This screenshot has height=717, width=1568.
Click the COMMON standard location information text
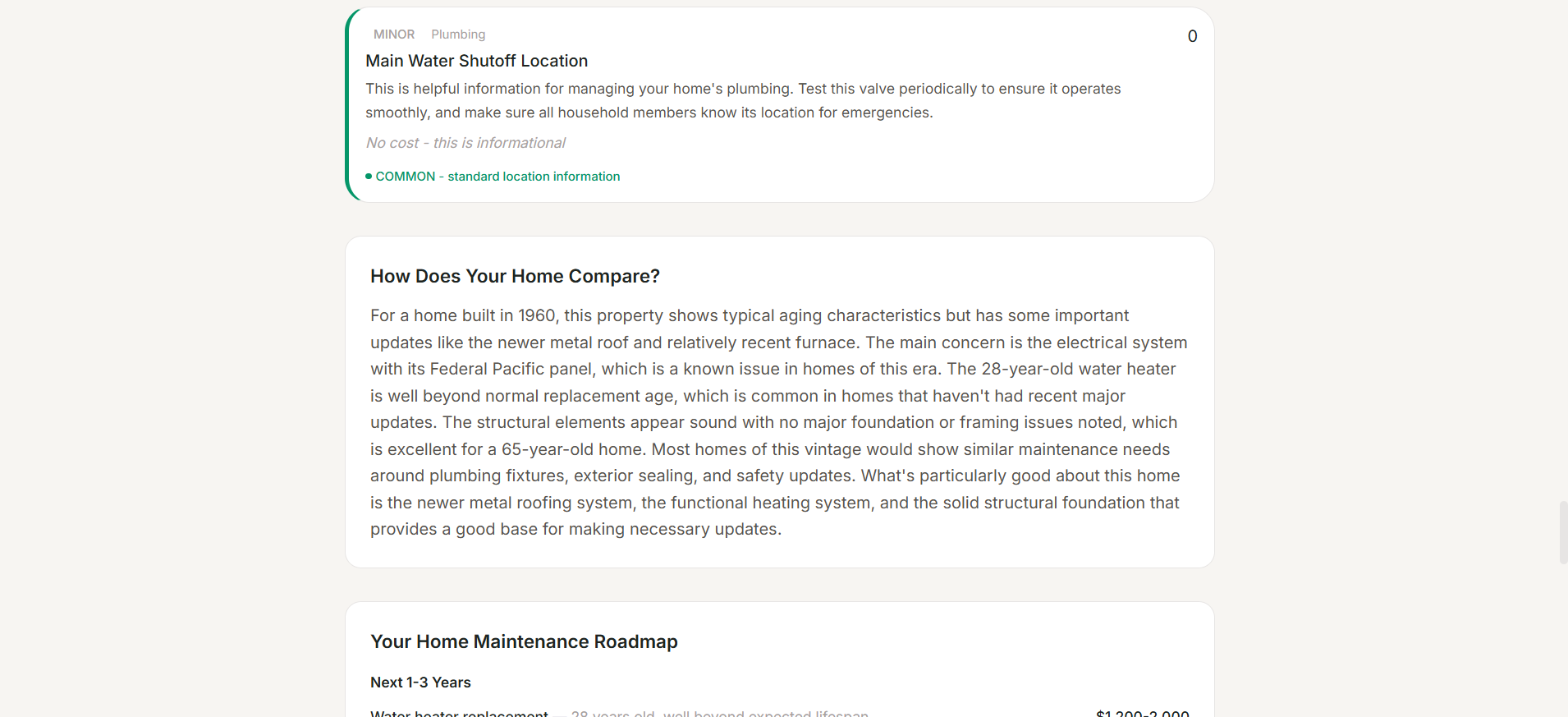pos(497,177)
